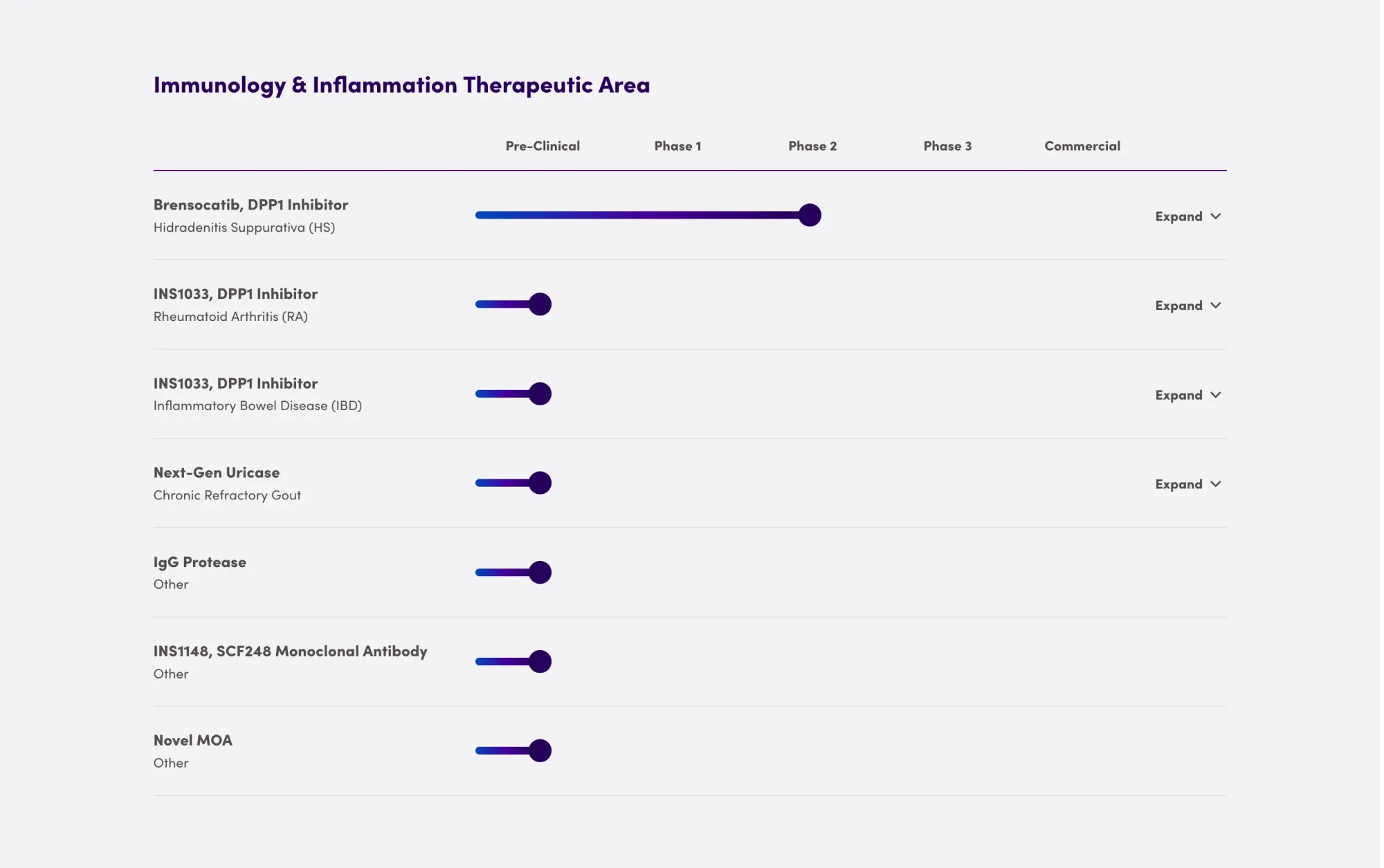1384x868 pixels.
Task: Click the INS1148 Monoclonal Antibody progress dot
Action: (540, 661)
